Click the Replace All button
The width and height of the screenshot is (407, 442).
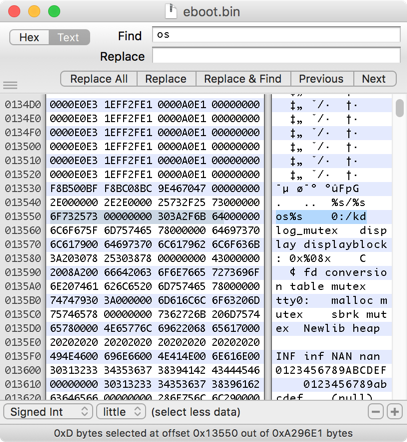pos(99,79)
